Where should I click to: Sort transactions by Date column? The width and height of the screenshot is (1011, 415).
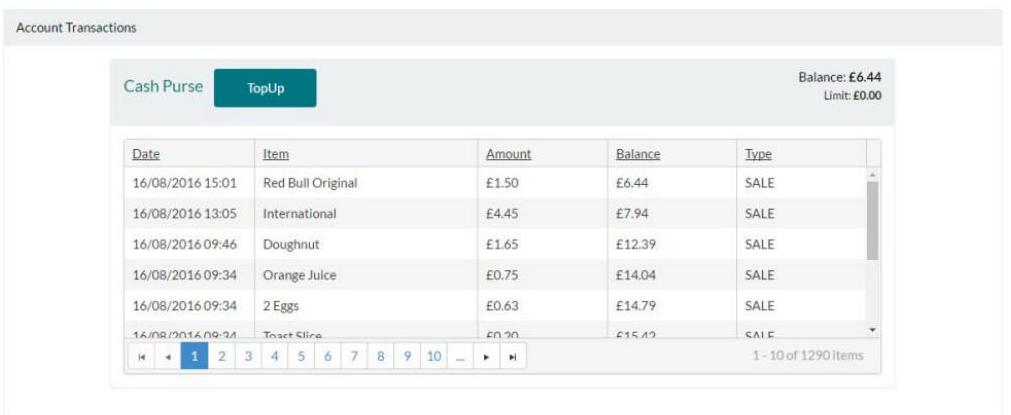pos(146,154)
